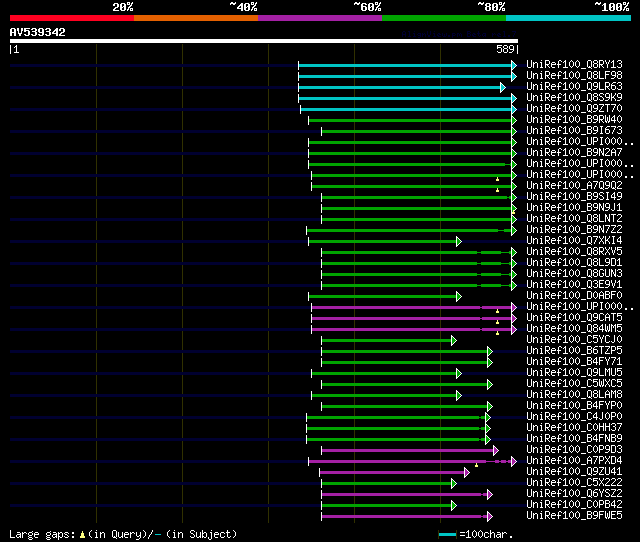Click the arrowhead ending the B9FWE5 alignment
640x542 pixels.
[490, 517]
